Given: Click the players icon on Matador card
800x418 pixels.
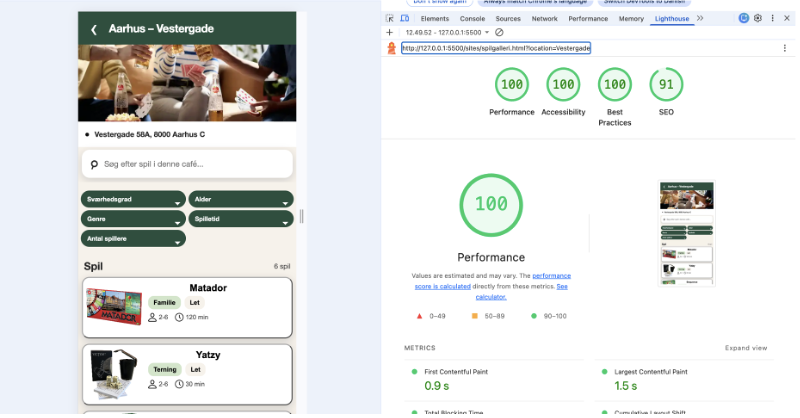Looking at the screenshot, I should click(152, 317).
